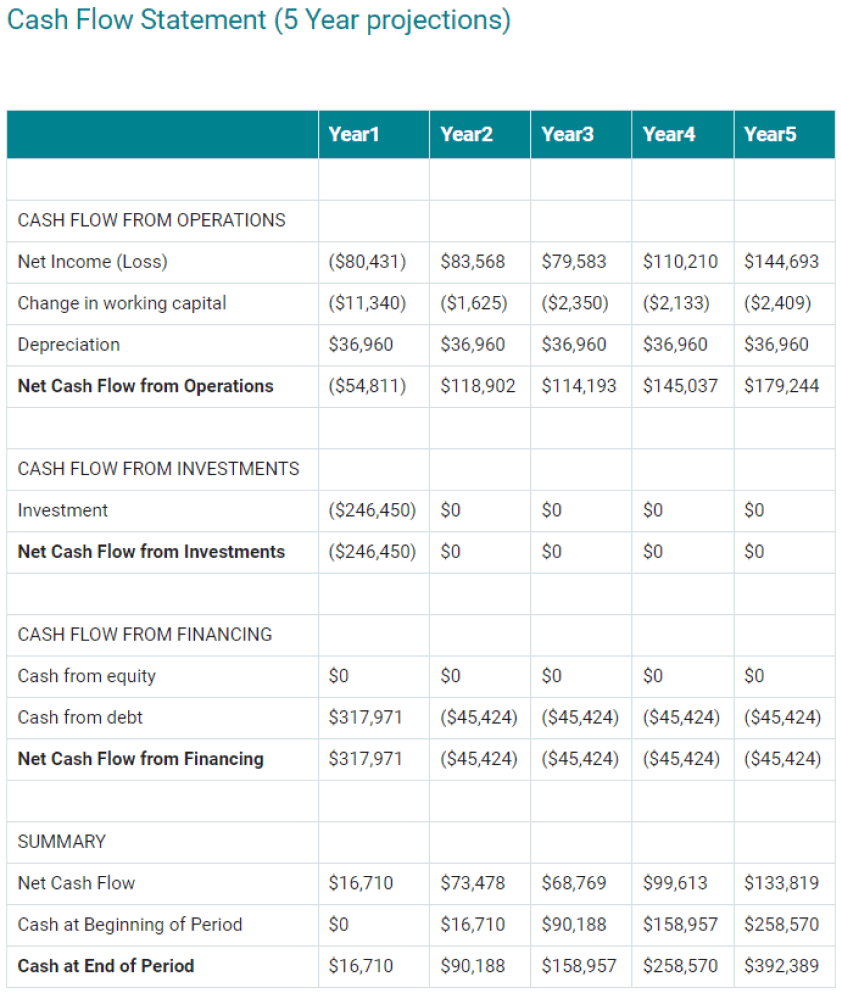
Task: Select the Year4 net cash flow $99,613
Action: pos(675,883)
